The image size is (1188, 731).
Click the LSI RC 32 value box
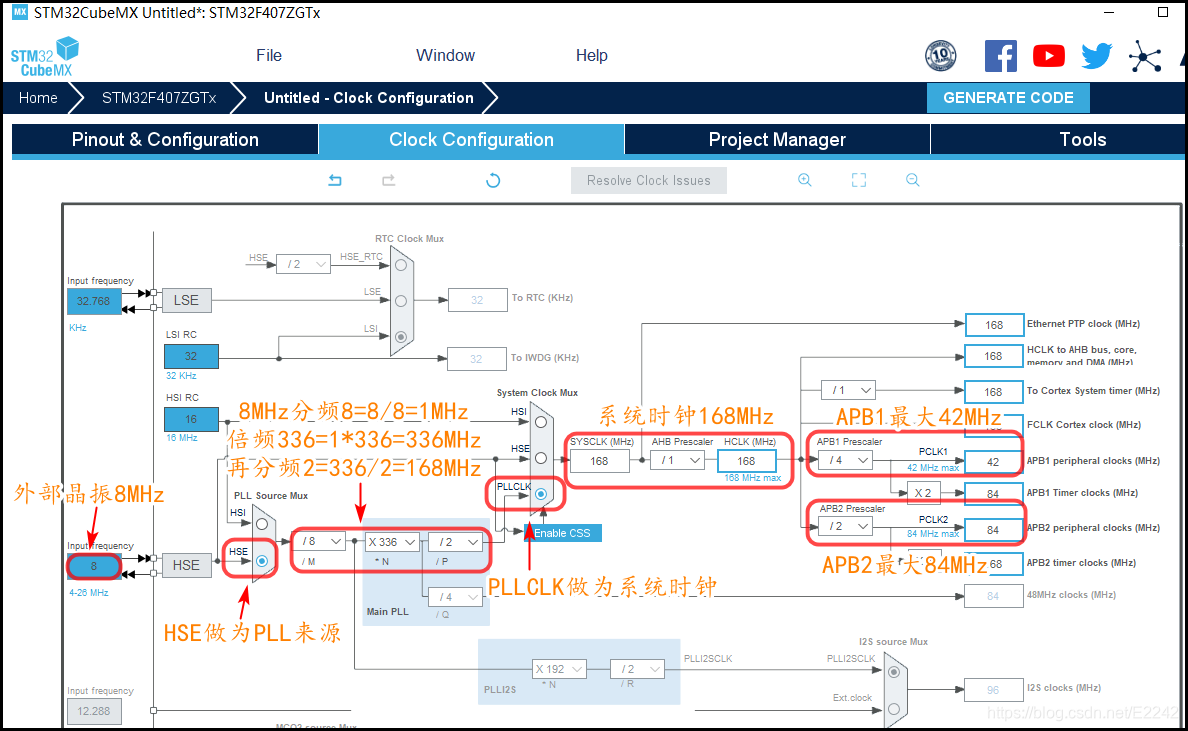click(191, 356)
